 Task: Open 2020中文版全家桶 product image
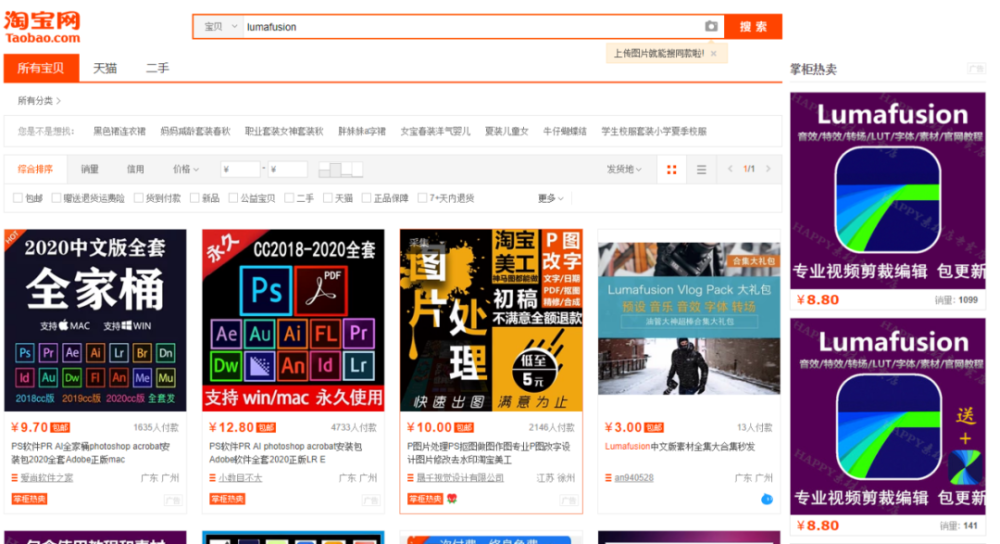click(x=95, y=320)
